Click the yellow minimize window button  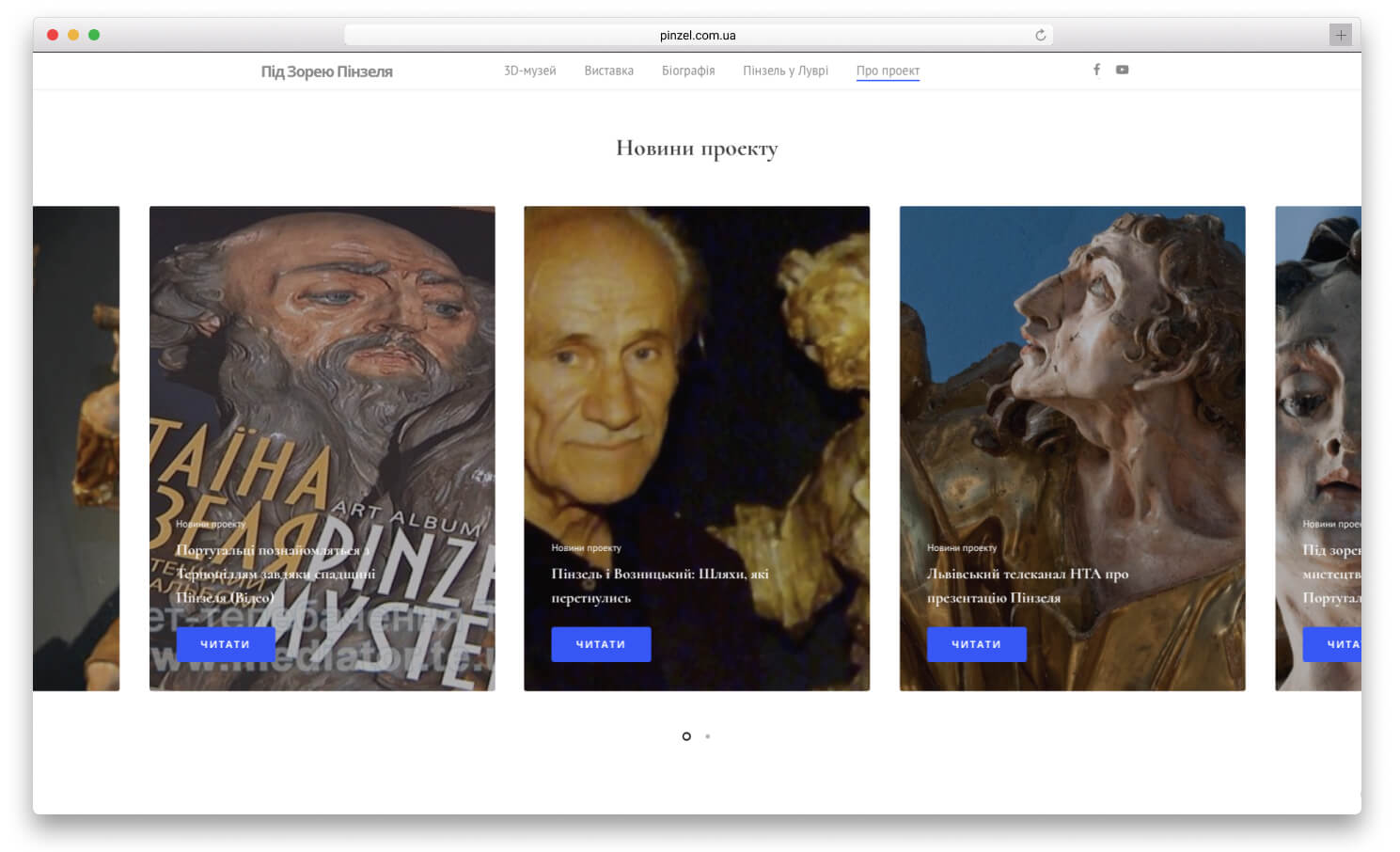tap(73, 35)
